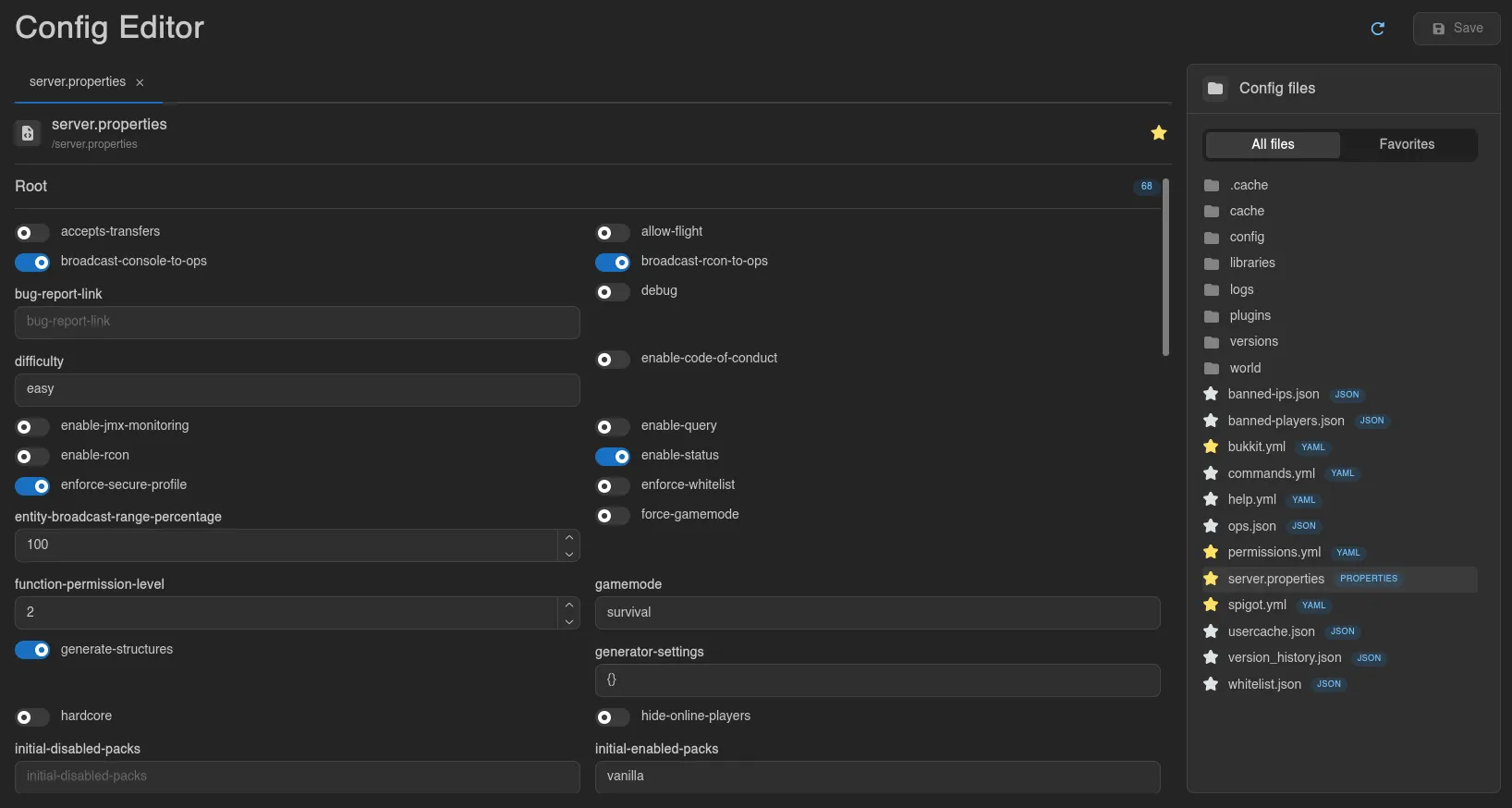Click the properties list vertical scrollbar
The width and height of the screenshot is (1512, 808).
pyautogui.click(x=1165, y=268)
